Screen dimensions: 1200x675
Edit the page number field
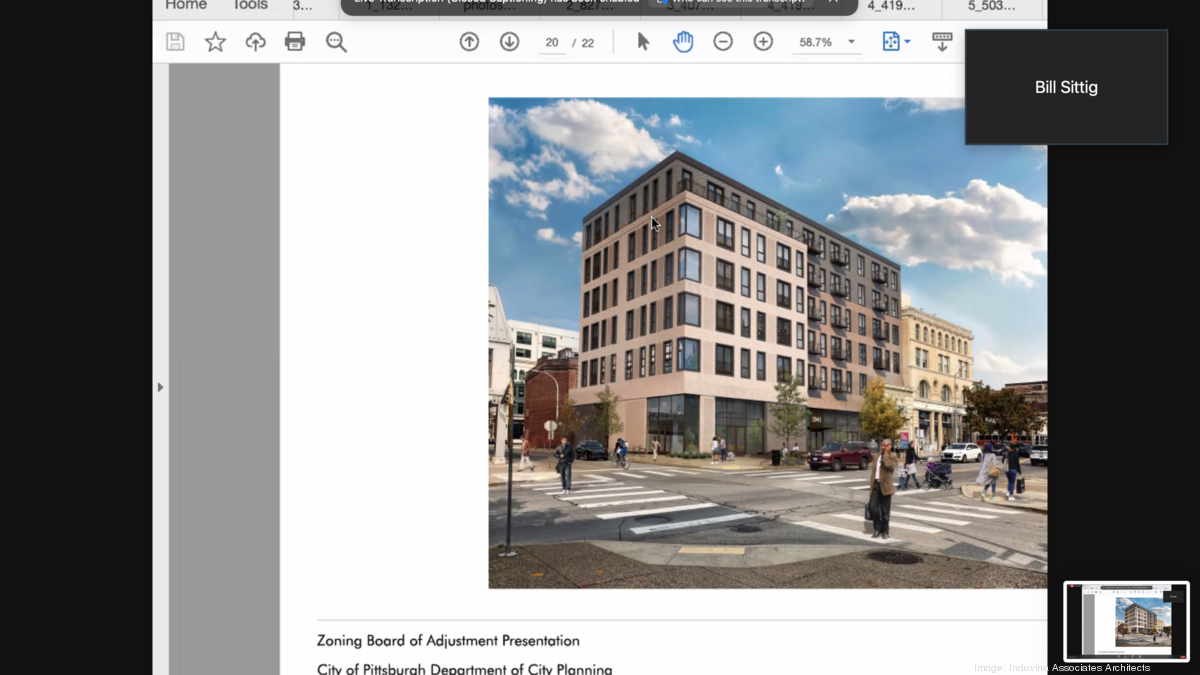pyautogui.click(x=552, y=41)
